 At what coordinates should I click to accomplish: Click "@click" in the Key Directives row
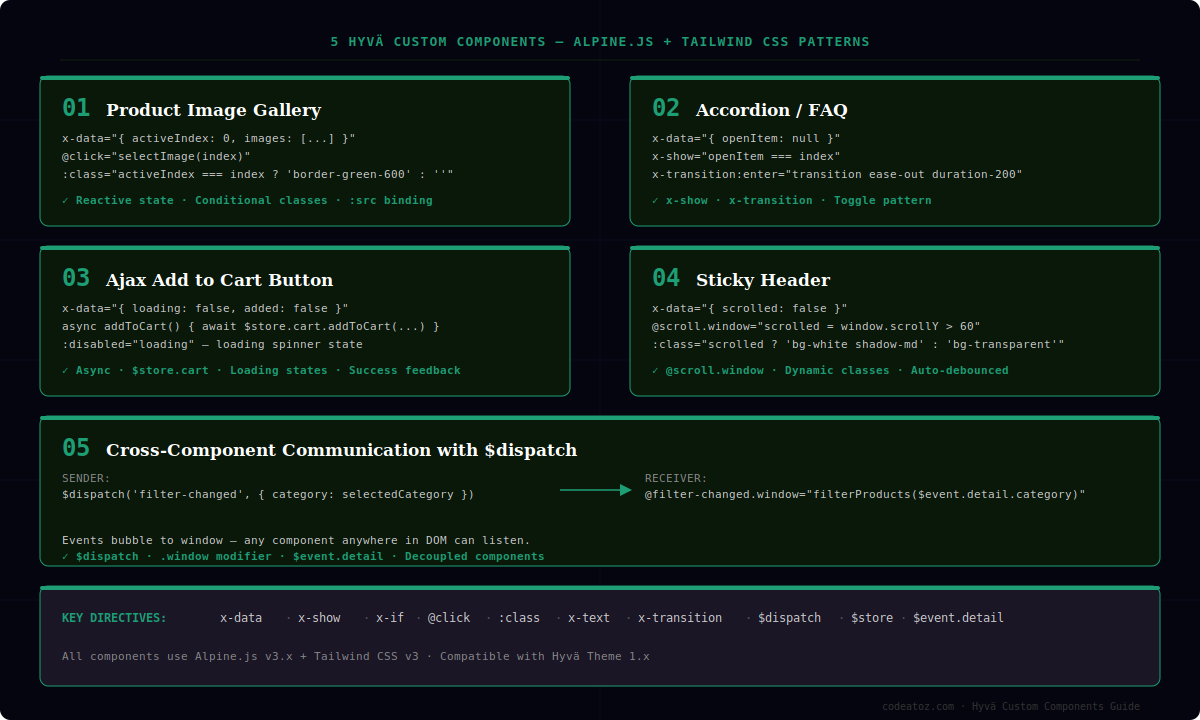pyautogui.click(x=449, y=618)
